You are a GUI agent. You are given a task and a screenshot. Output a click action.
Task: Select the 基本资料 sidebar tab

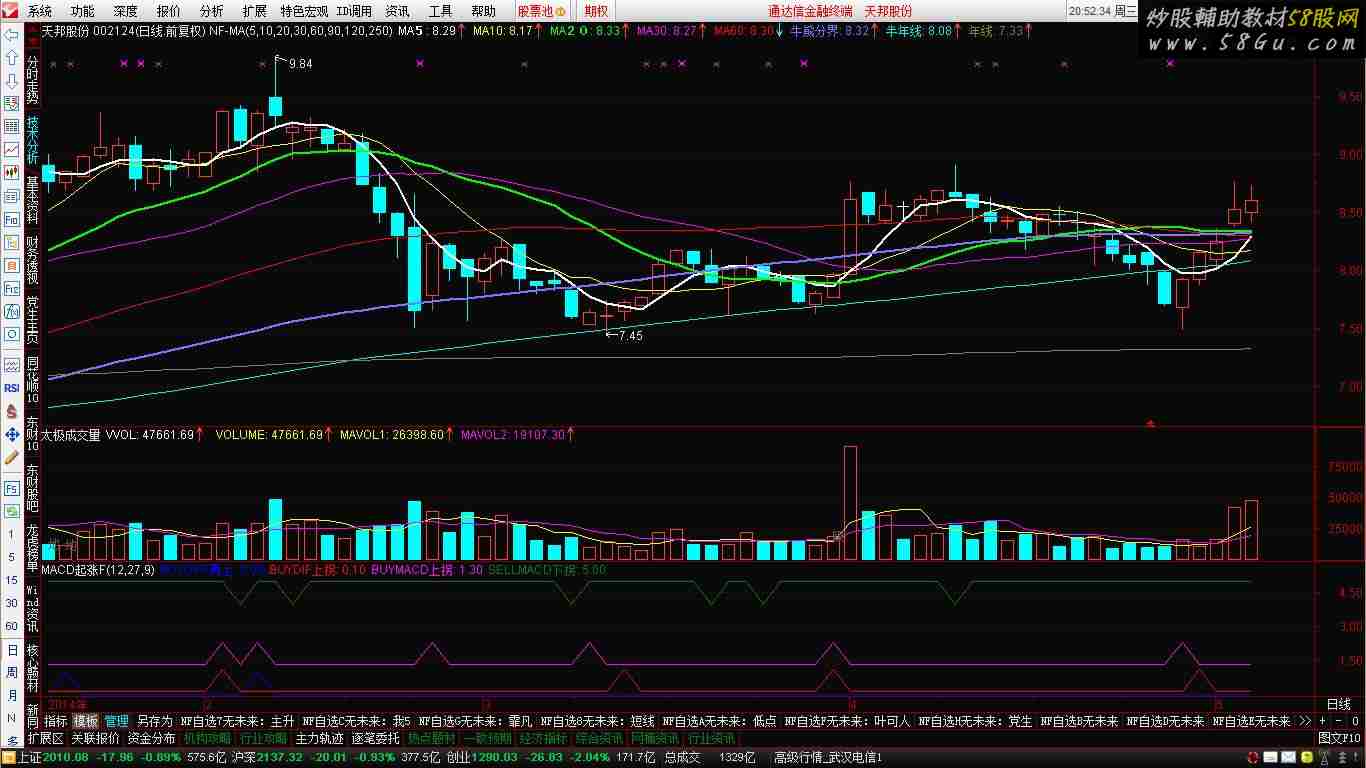[x=33, y=200]
